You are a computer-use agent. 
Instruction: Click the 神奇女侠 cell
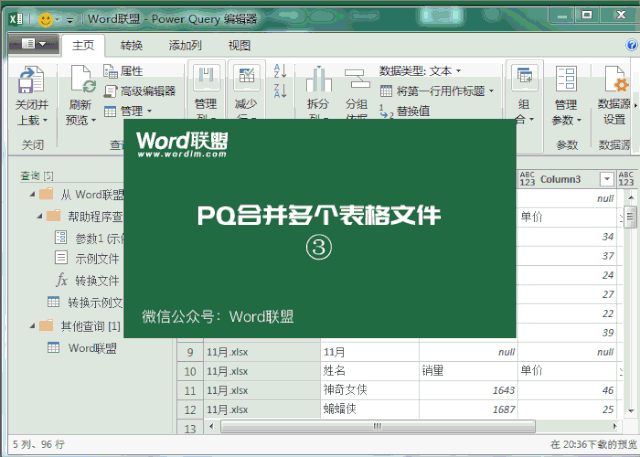[370, 390]
